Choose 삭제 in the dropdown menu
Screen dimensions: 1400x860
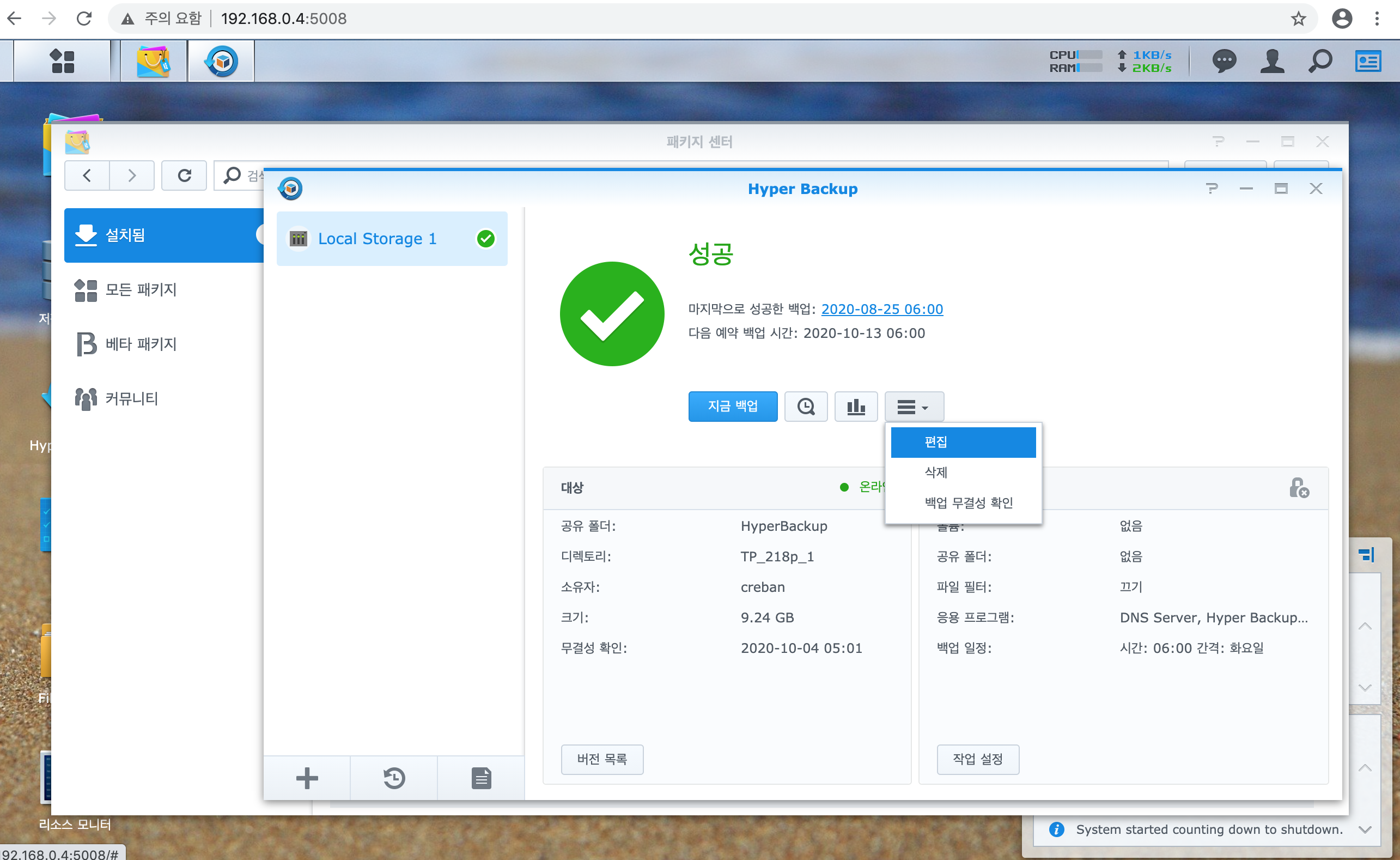[x=936, y=472]
